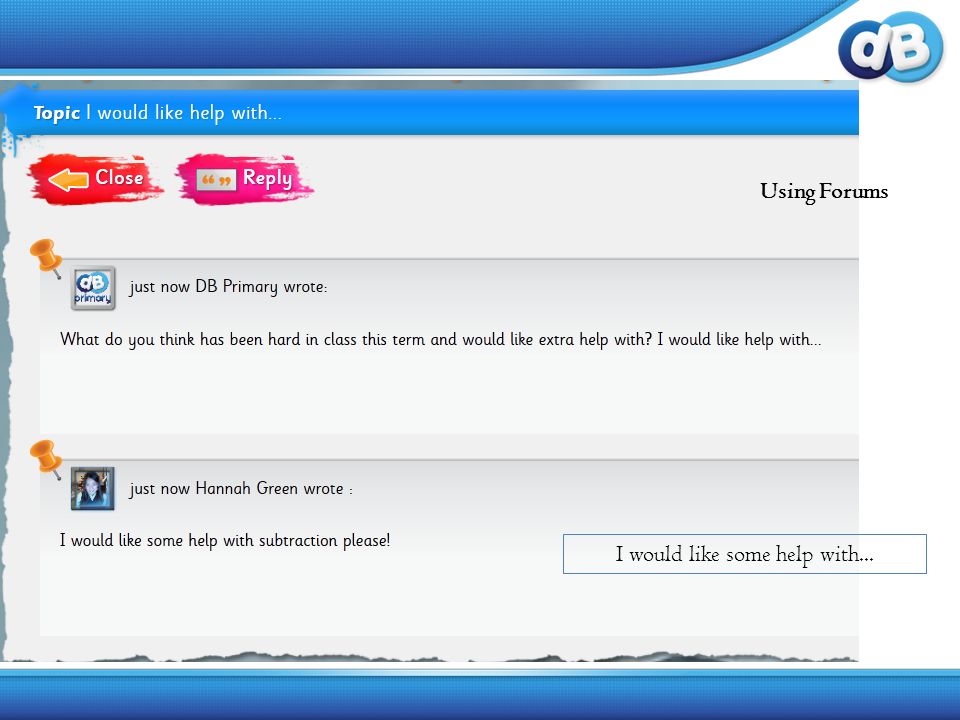Click the 'What do you think has been hard' message
This screenshot has width=960, height=720.
click(x=440, y=340)
